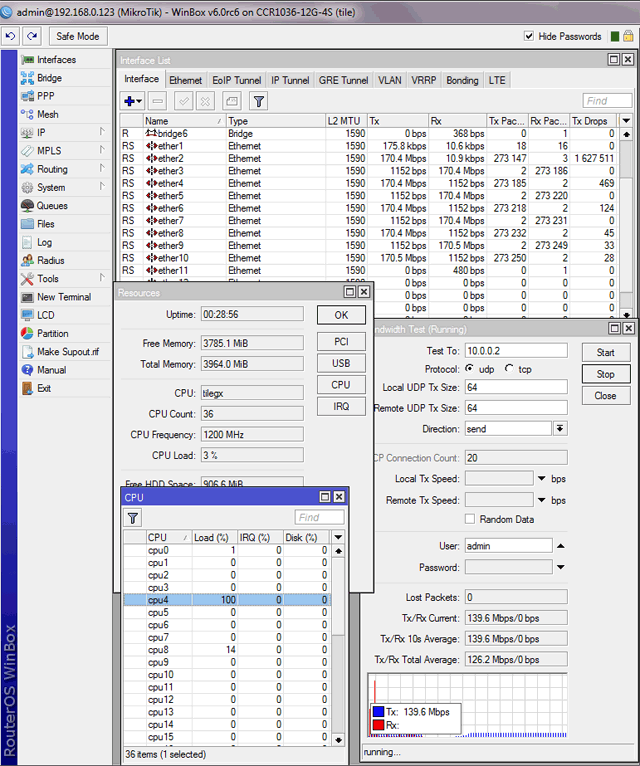This screenshot has width=640, height=766.
Task: Click the IRQ button in Resources
Action: click(x=341, y=406)
